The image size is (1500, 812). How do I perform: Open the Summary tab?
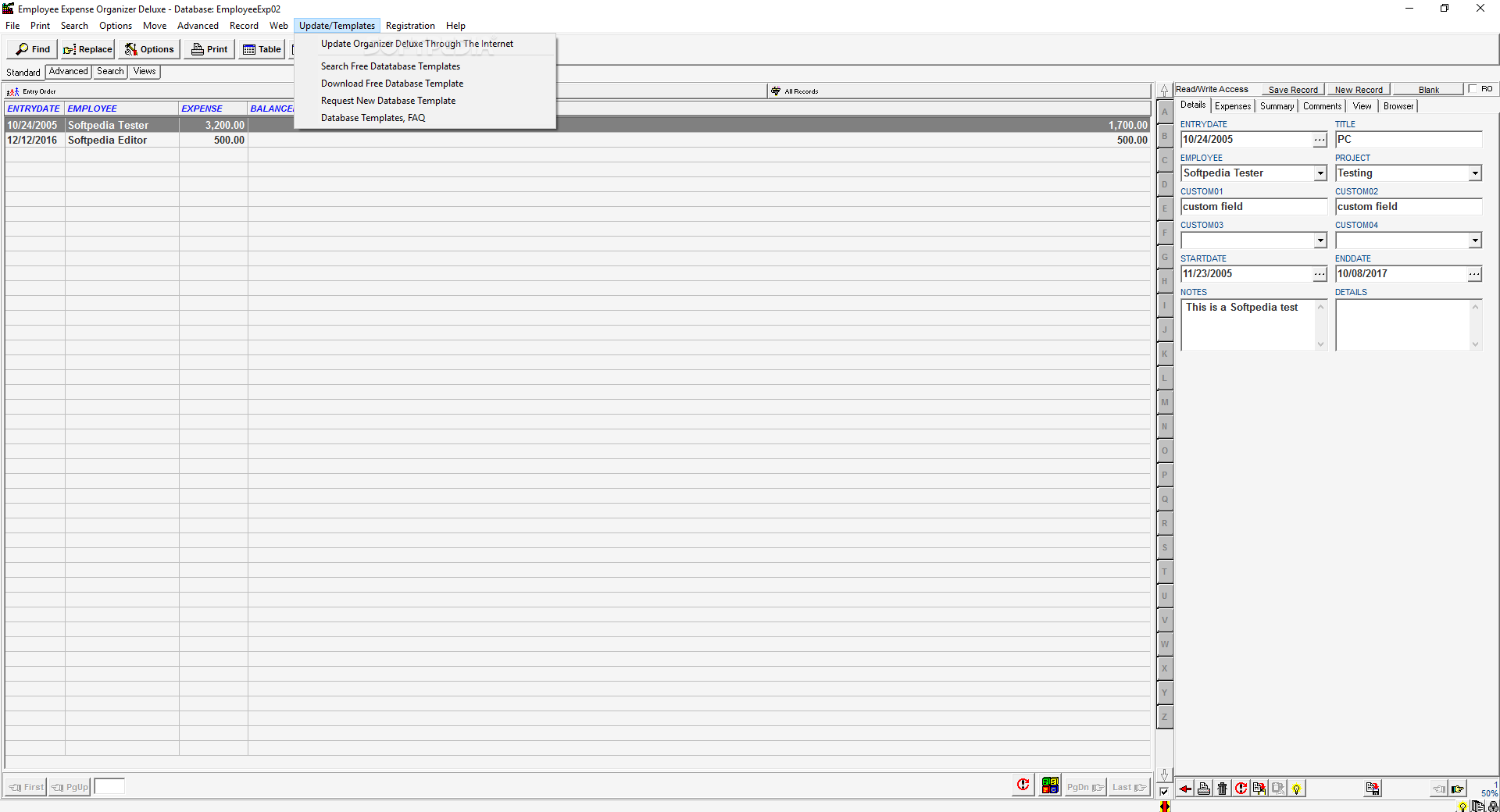click(1277, 106)
